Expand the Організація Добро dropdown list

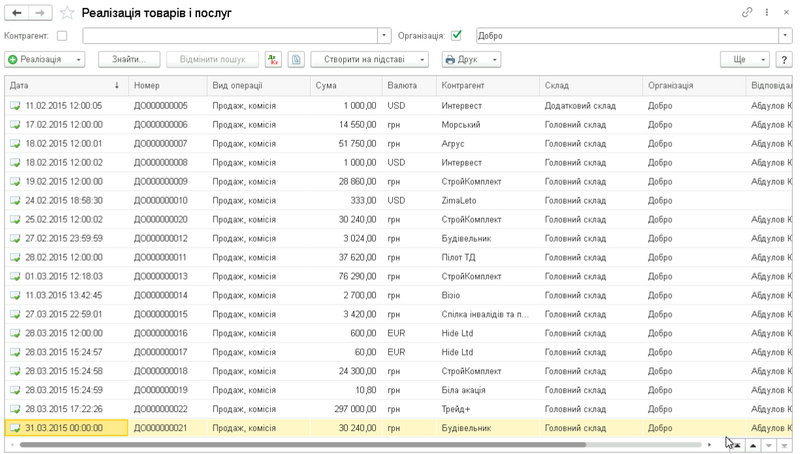tap(785, 36)
